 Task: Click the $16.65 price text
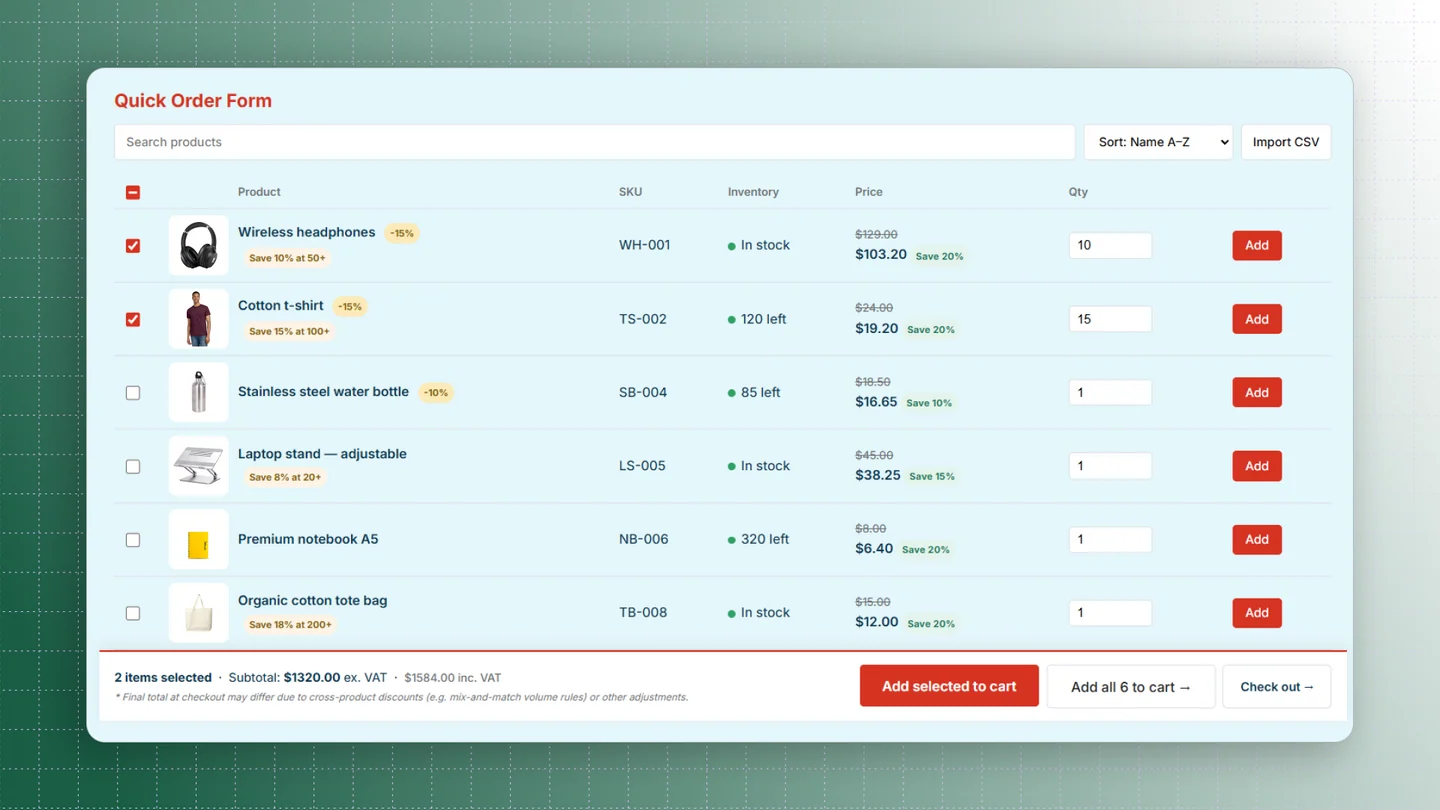tap(876, 401)
